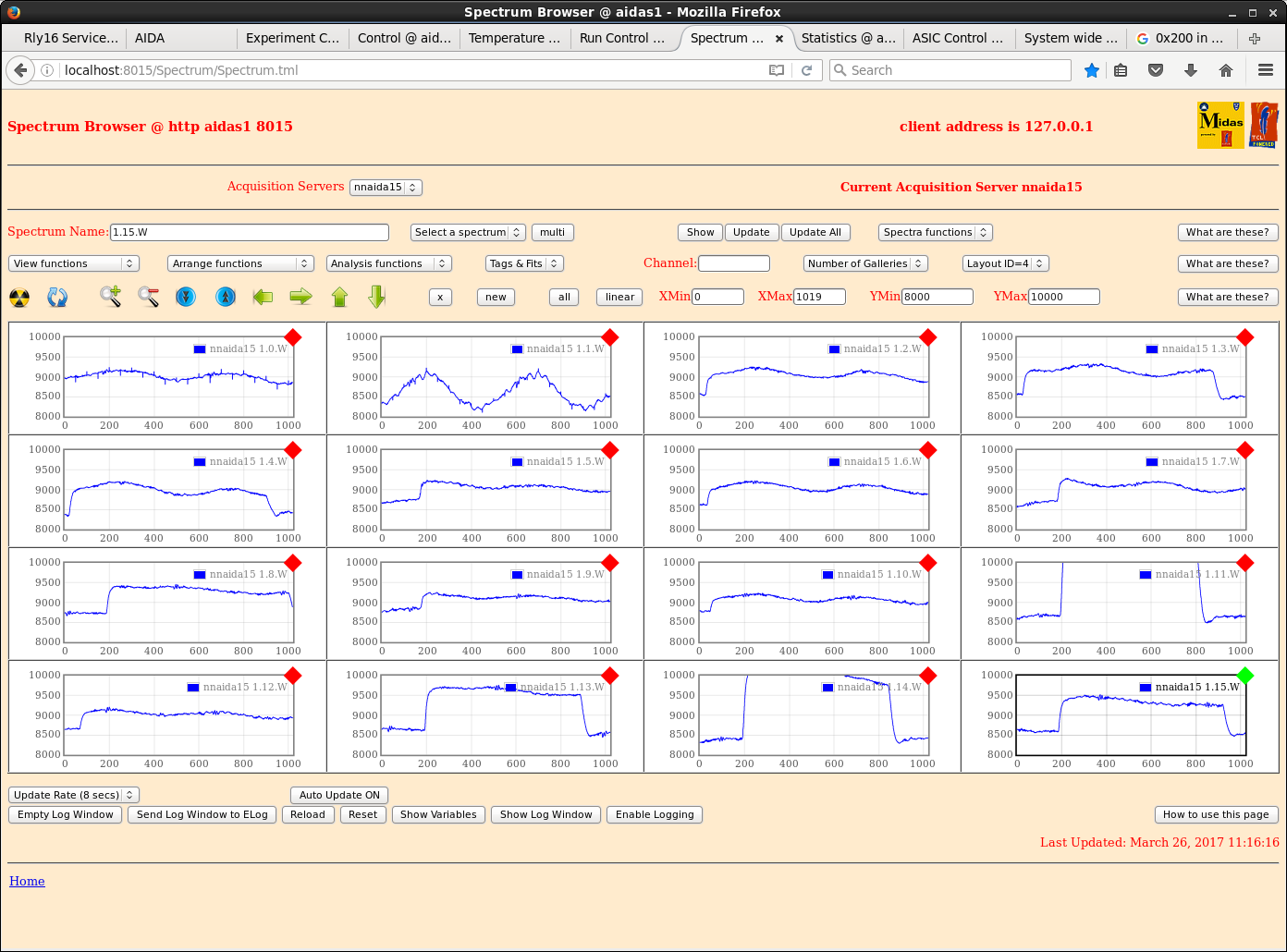The image size is (1287, 952).
Task: Click the green up arrow icon
Action: pyautogui.click(x=339, y=297)
